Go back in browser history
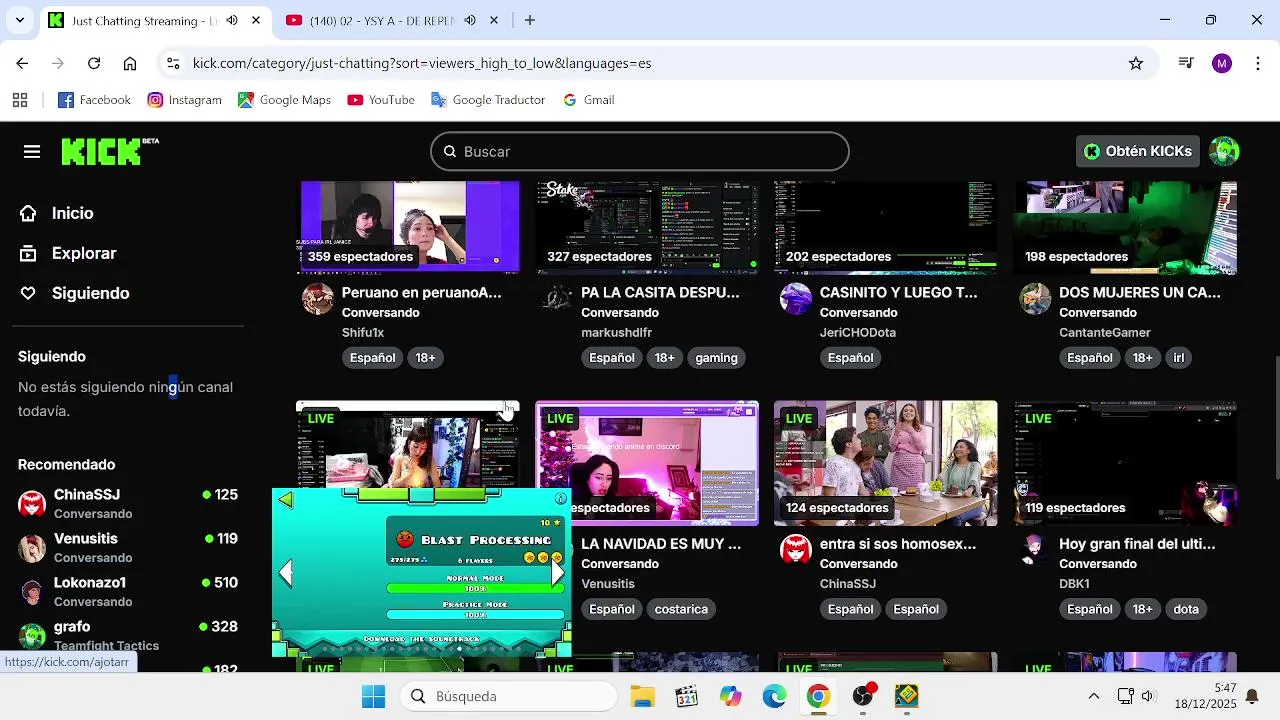The width and height of the screenshot is (1280, 720). pyautogui.click(x=22, y=63)
